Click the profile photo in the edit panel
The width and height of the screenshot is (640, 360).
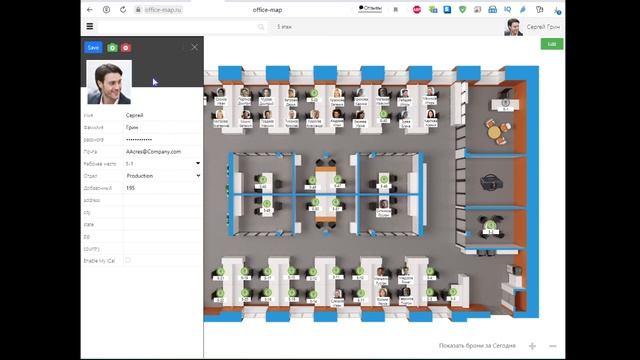coord(109,82)
